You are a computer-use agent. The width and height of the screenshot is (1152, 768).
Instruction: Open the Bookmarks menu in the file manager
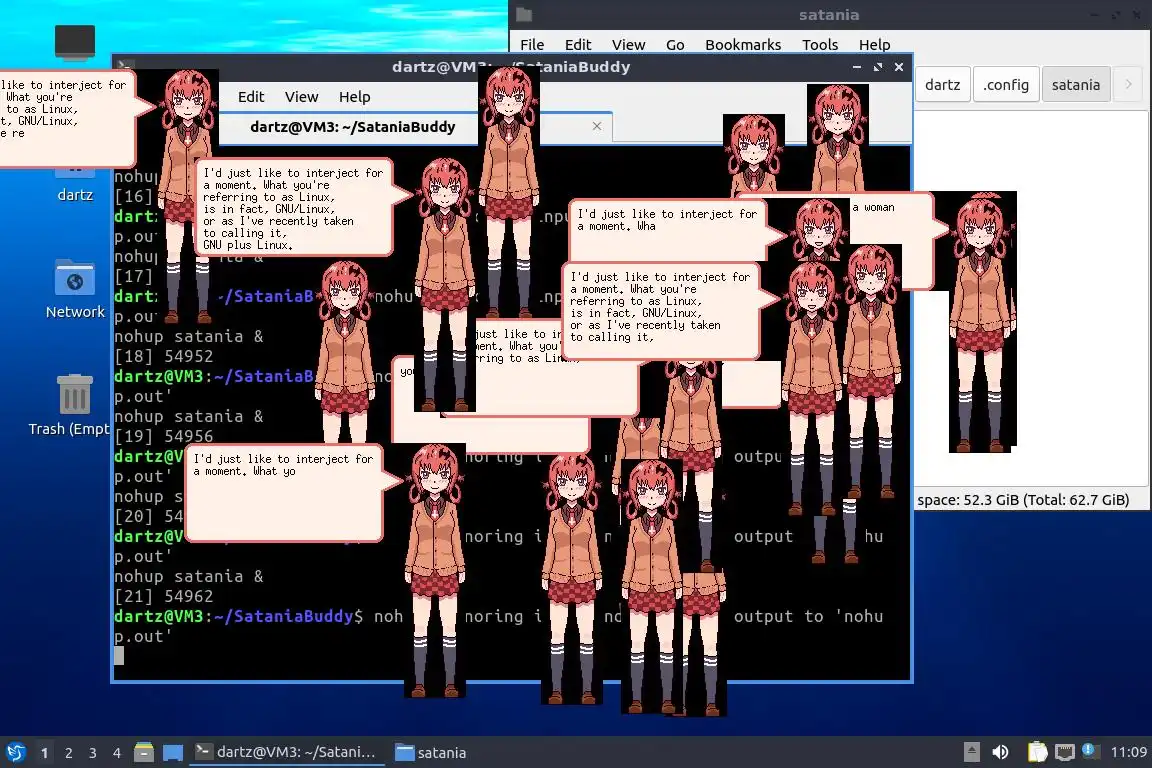[743, 44]
